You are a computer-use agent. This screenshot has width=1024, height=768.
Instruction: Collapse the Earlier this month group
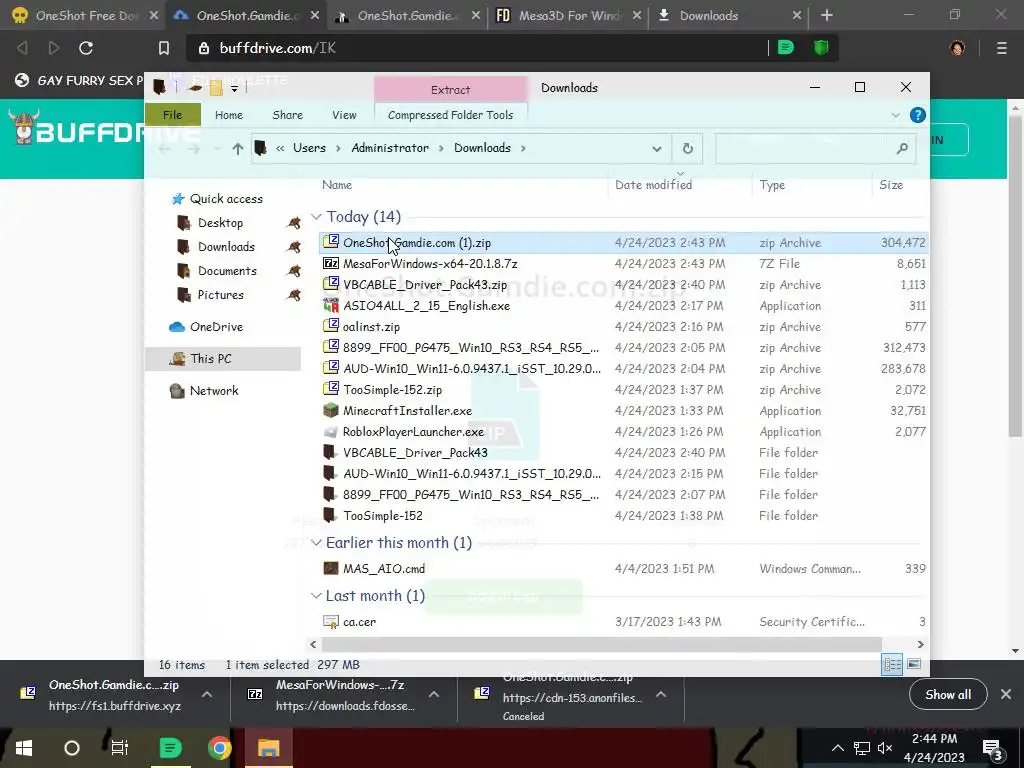pyautogui.click(x=316, y=543)
